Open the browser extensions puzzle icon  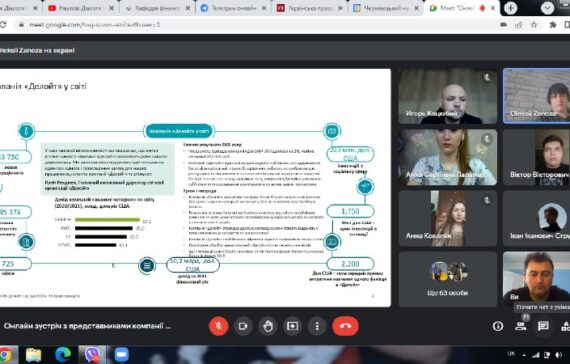[553, 25]
